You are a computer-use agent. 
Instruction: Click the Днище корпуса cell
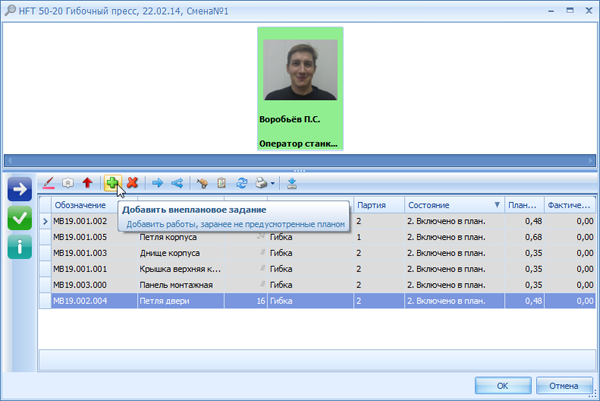[181, 253]
